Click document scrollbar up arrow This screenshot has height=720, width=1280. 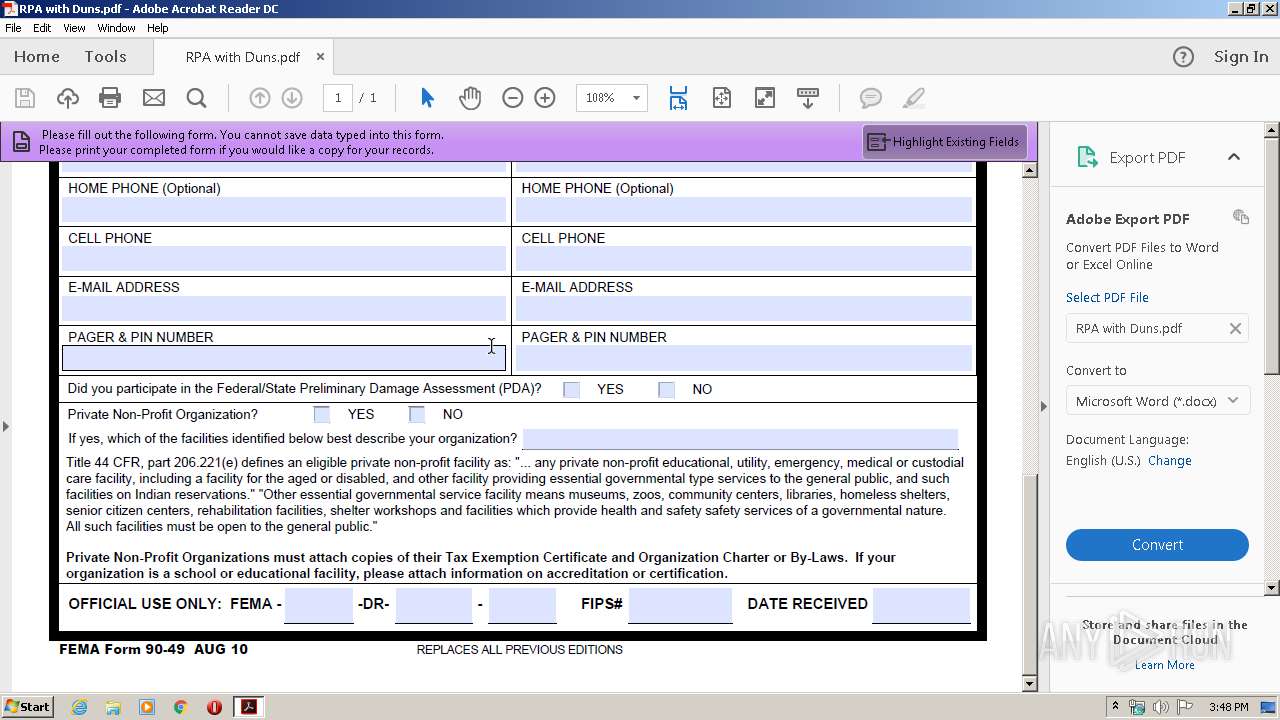click(1030, 171)
